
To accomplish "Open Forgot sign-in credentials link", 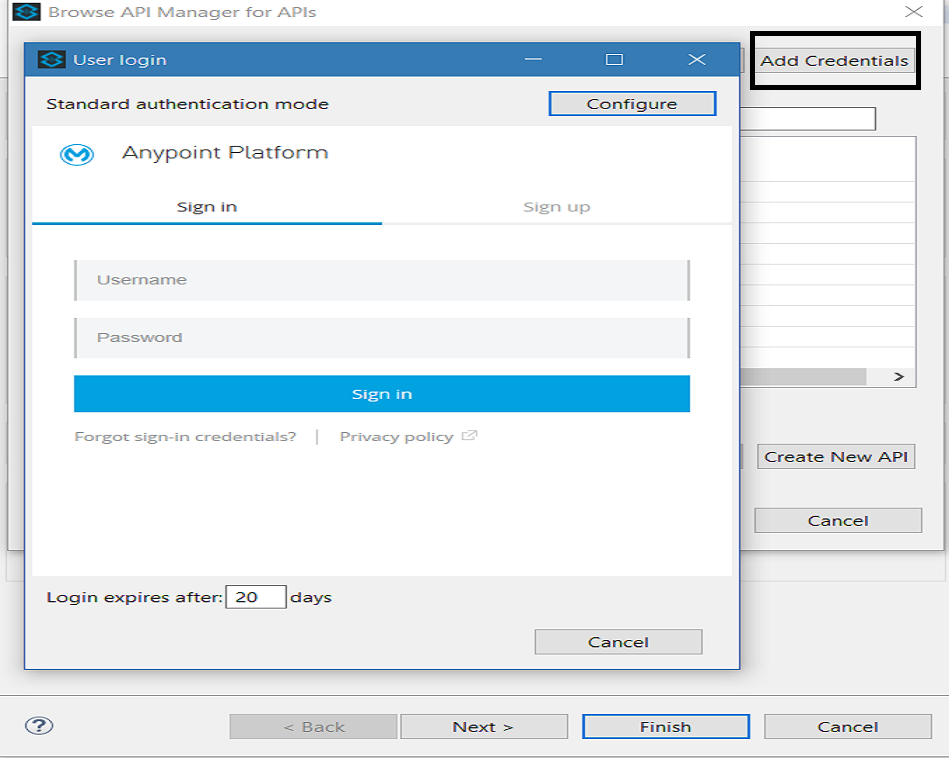I will click(x=185, y=437).
